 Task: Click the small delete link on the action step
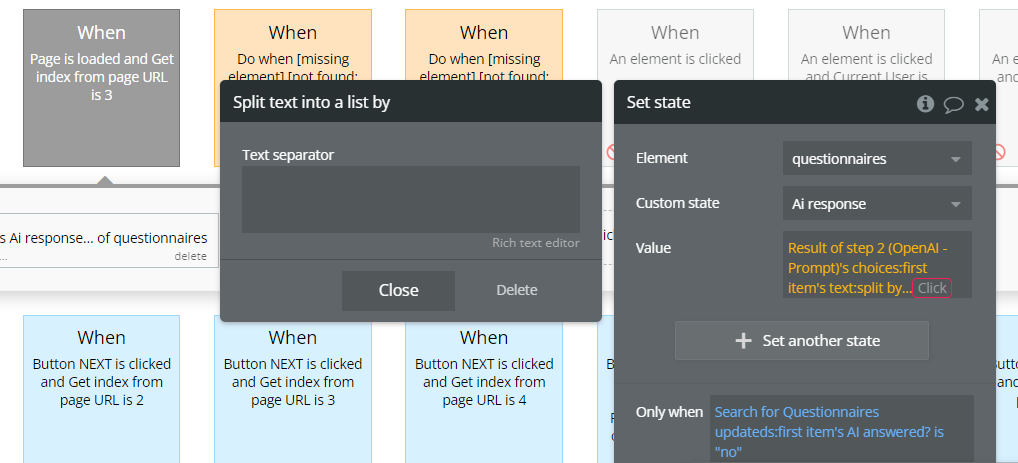tap(190, 256)
